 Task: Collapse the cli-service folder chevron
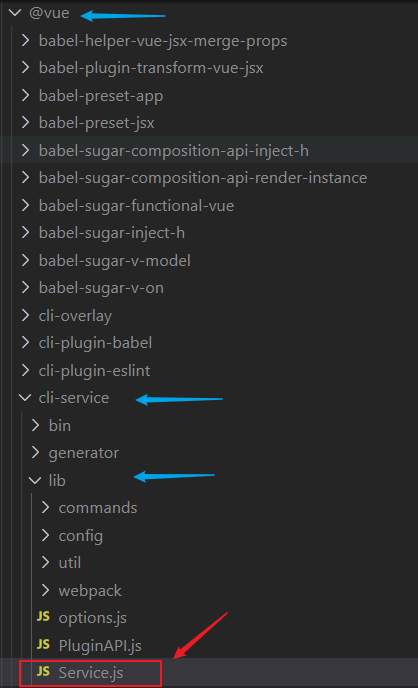(25, 398)
